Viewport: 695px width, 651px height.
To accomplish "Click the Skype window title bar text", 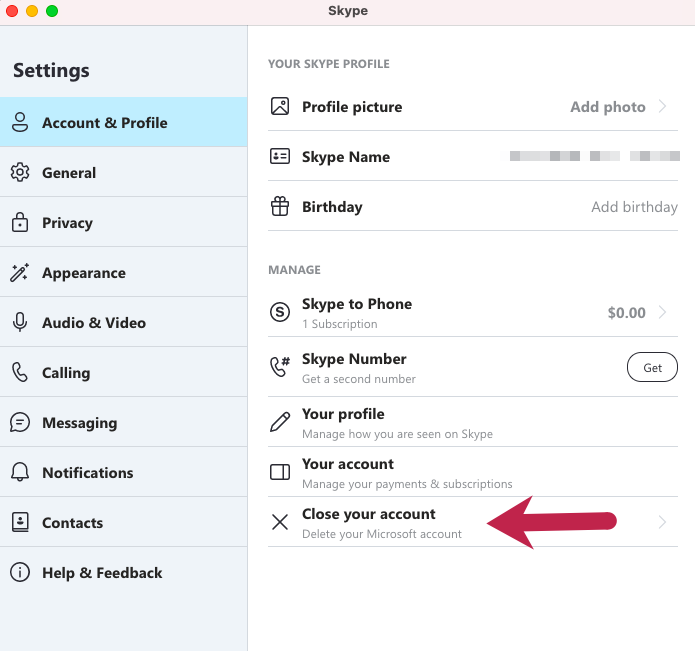I will pos(348,11).
